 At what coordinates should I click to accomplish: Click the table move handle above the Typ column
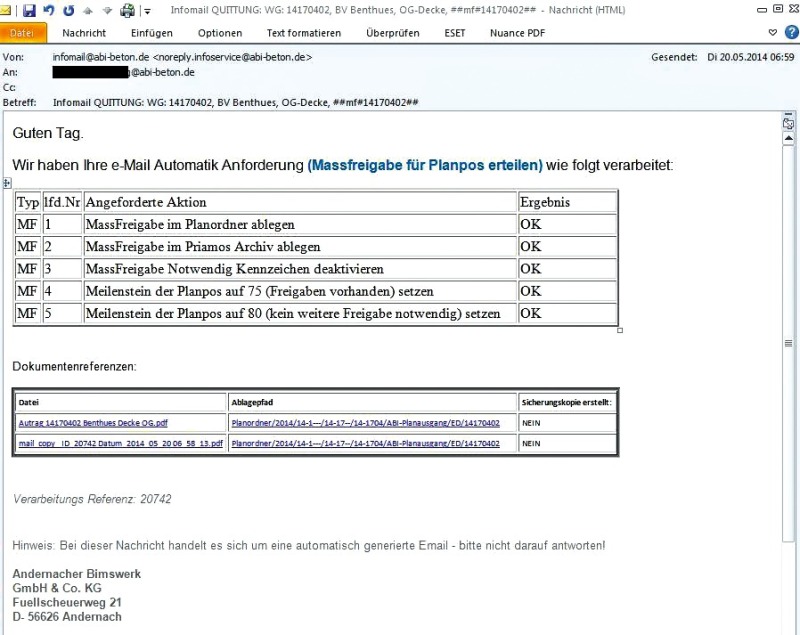tap(7, 183)
